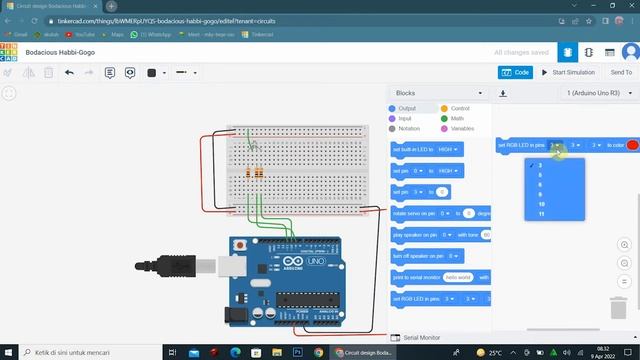Redo the last undone action

[x=89, y=73]
